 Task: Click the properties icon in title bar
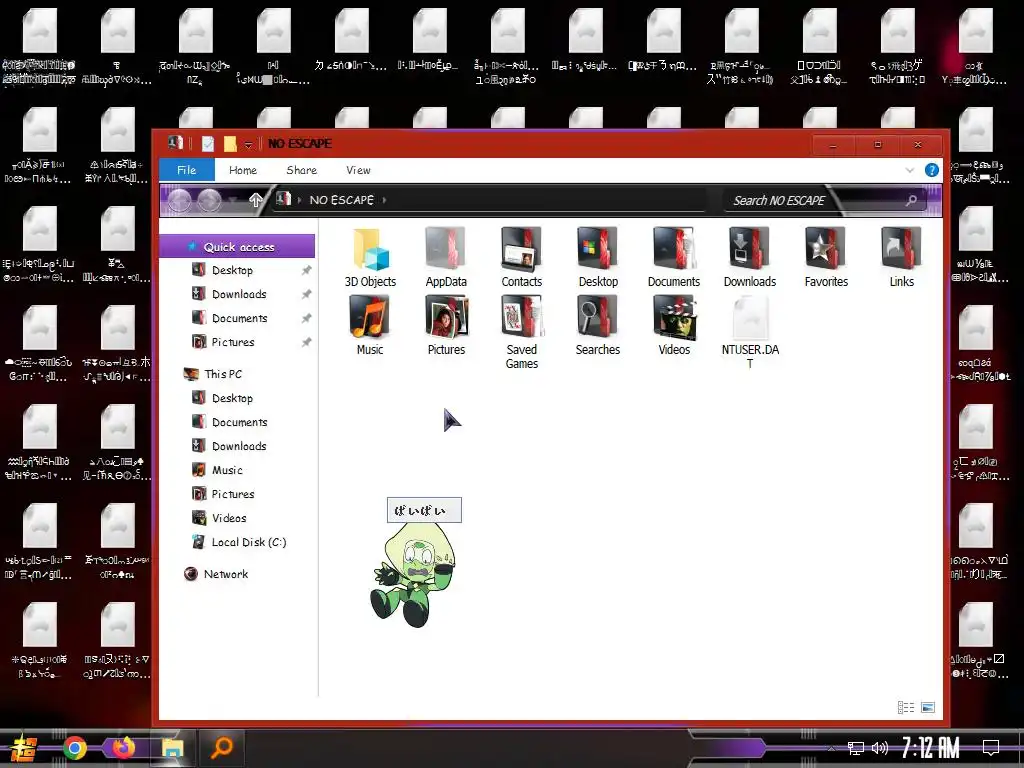(x=208, y=144)
